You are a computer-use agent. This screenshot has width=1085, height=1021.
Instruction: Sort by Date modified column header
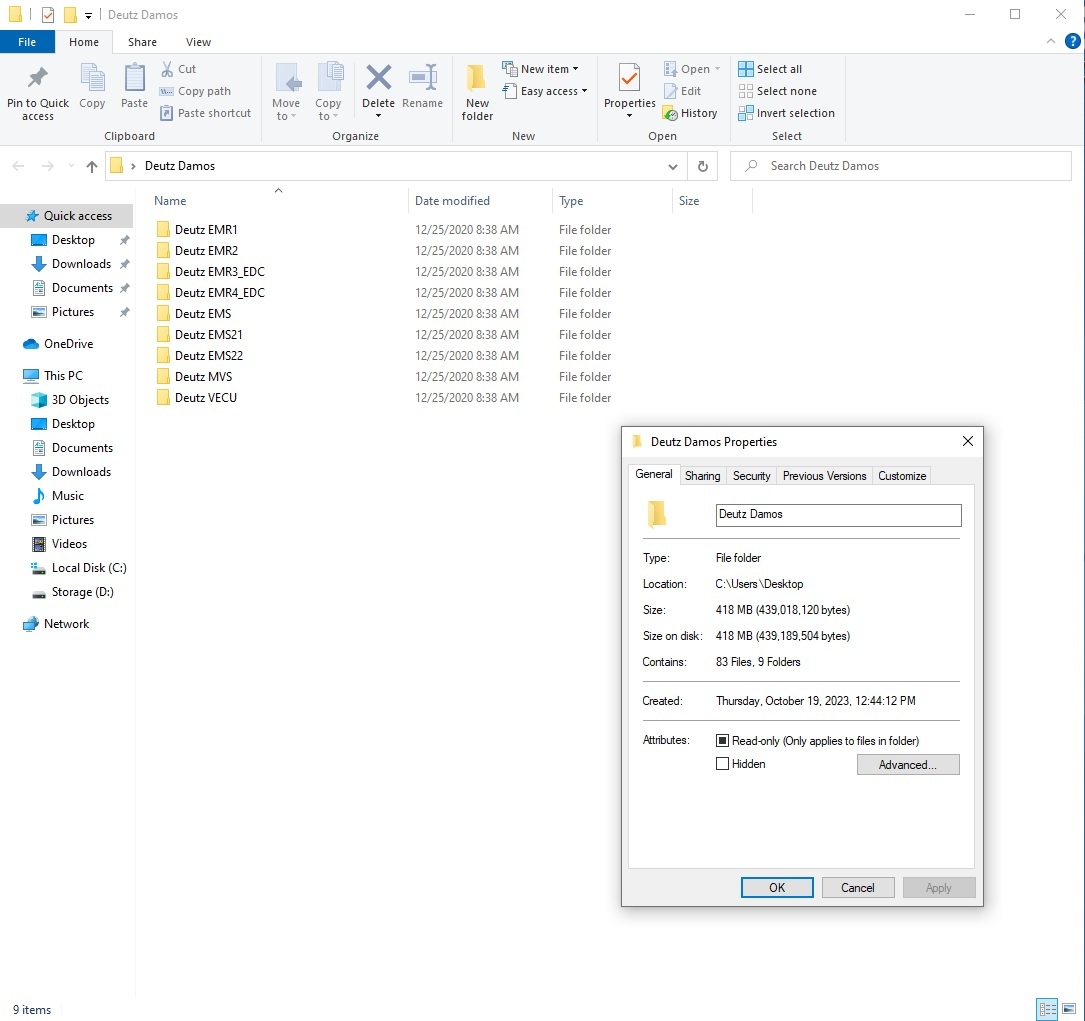pos(452,201)
